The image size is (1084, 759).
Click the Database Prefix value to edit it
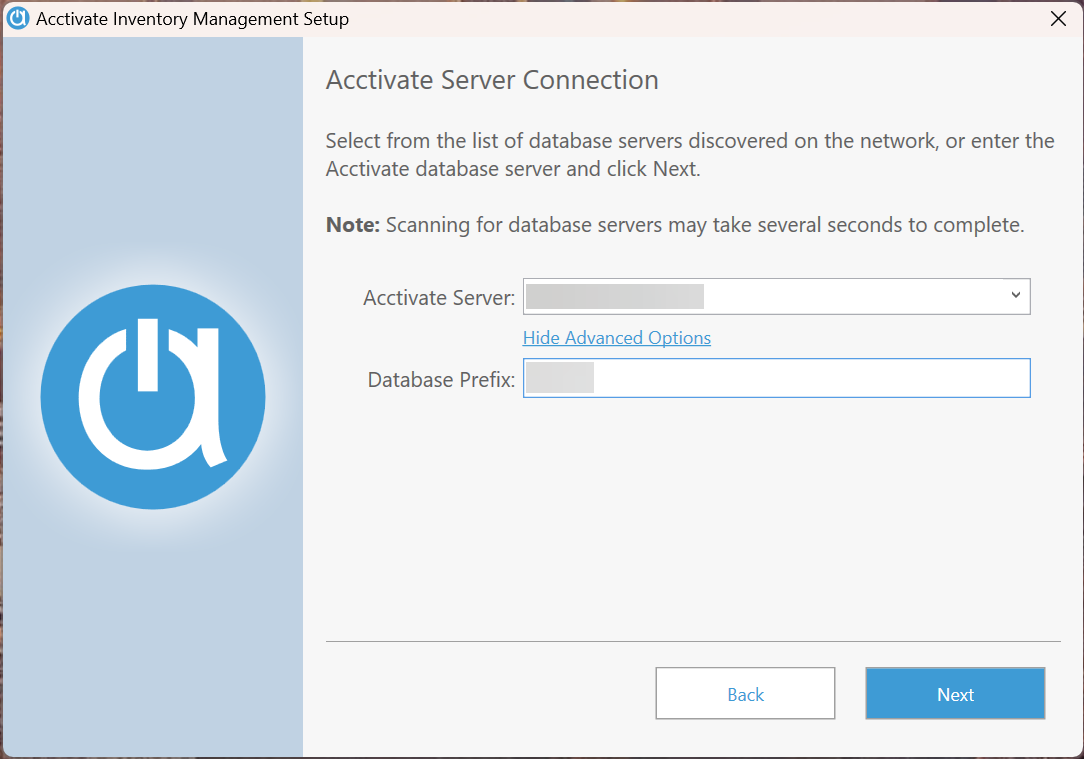click(560, 378)
